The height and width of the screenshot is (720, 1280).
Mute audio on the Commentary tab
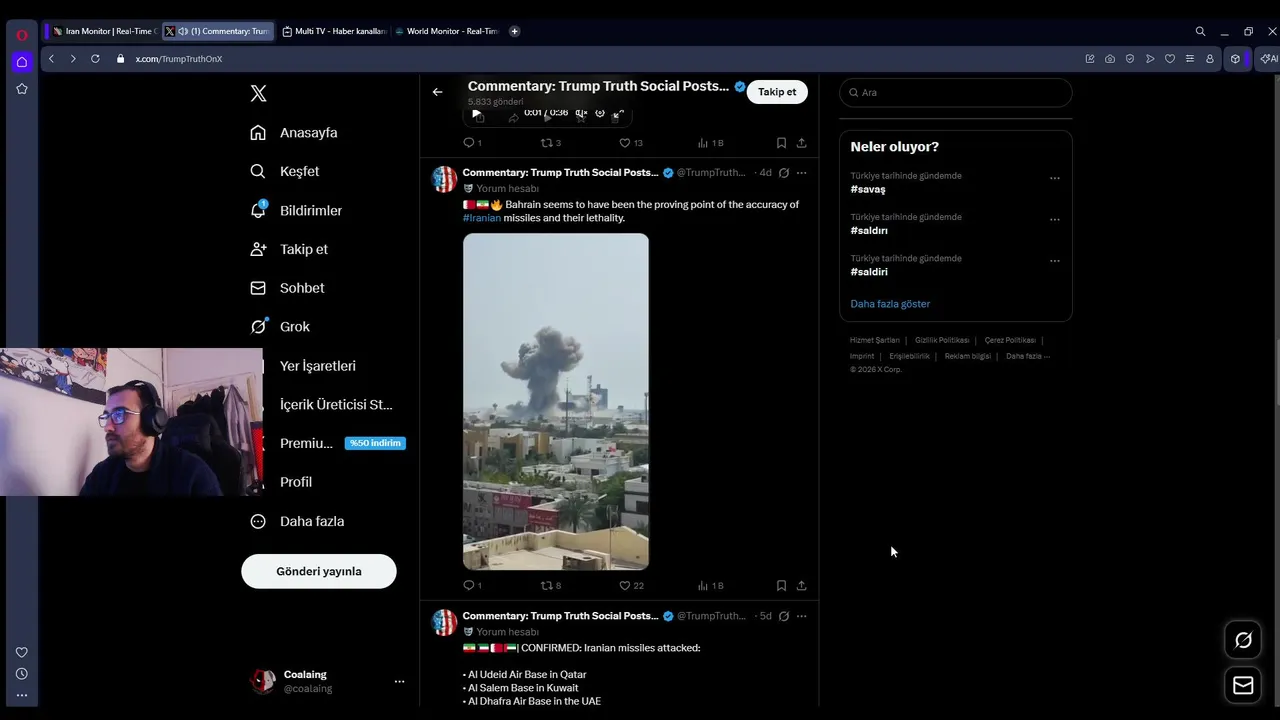pos(183,31)
